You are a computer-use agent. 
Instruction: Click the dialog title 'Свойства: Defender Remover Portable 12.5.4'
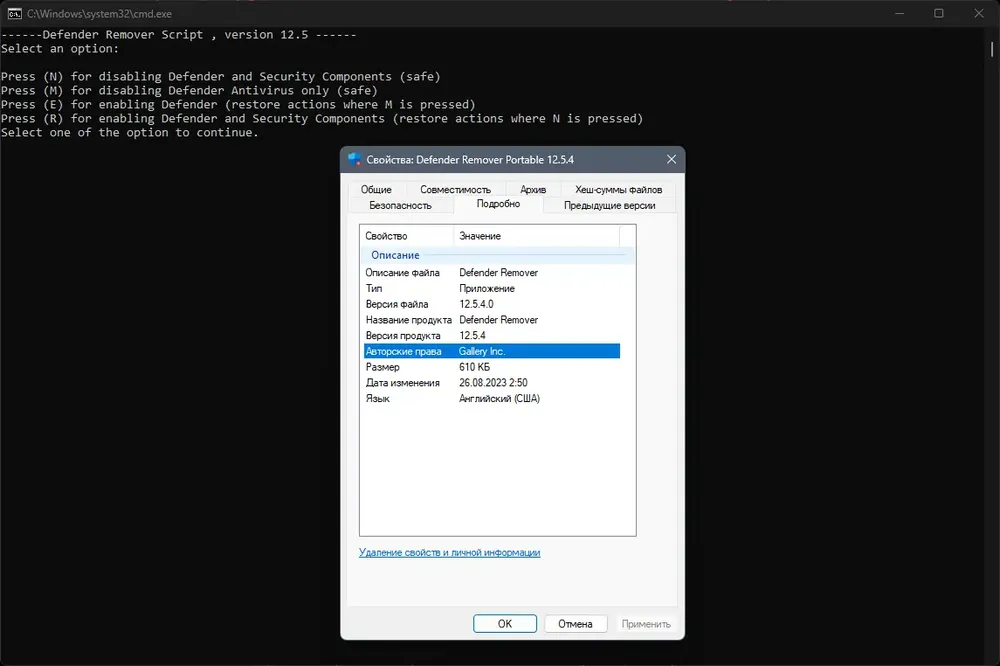(x=470, y=159)
